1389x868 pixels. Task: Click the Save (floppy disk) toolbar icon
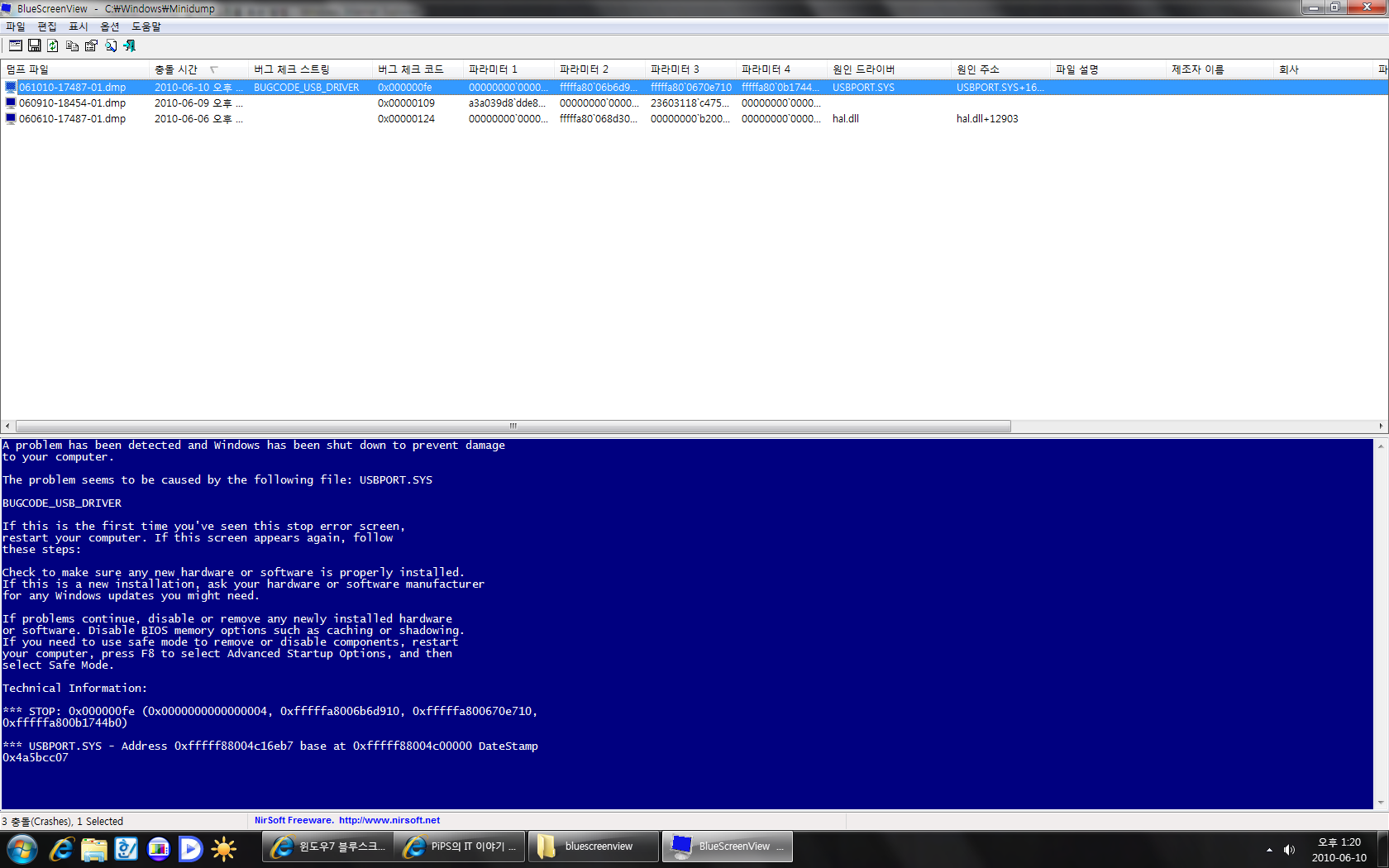tap(35, 45)
